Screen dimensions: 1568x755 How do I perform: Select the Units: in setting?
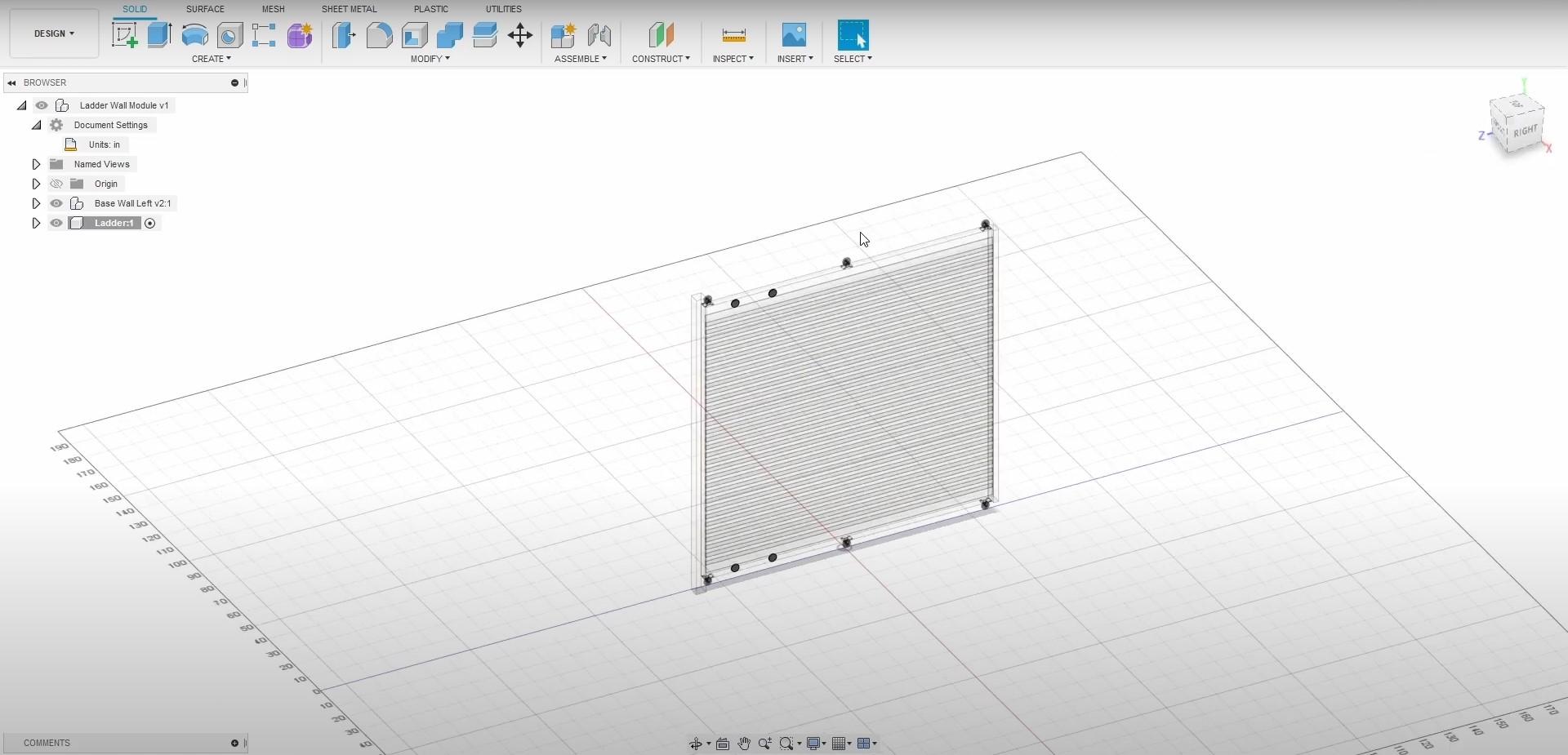point(105,144)
